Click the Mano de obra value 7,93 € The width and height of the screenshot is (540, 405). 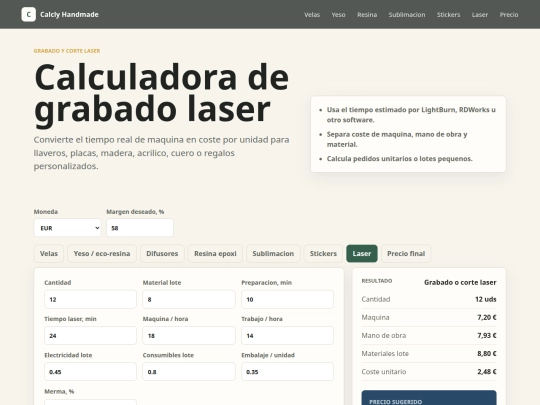pyautogui.click(x=487, y=335)
